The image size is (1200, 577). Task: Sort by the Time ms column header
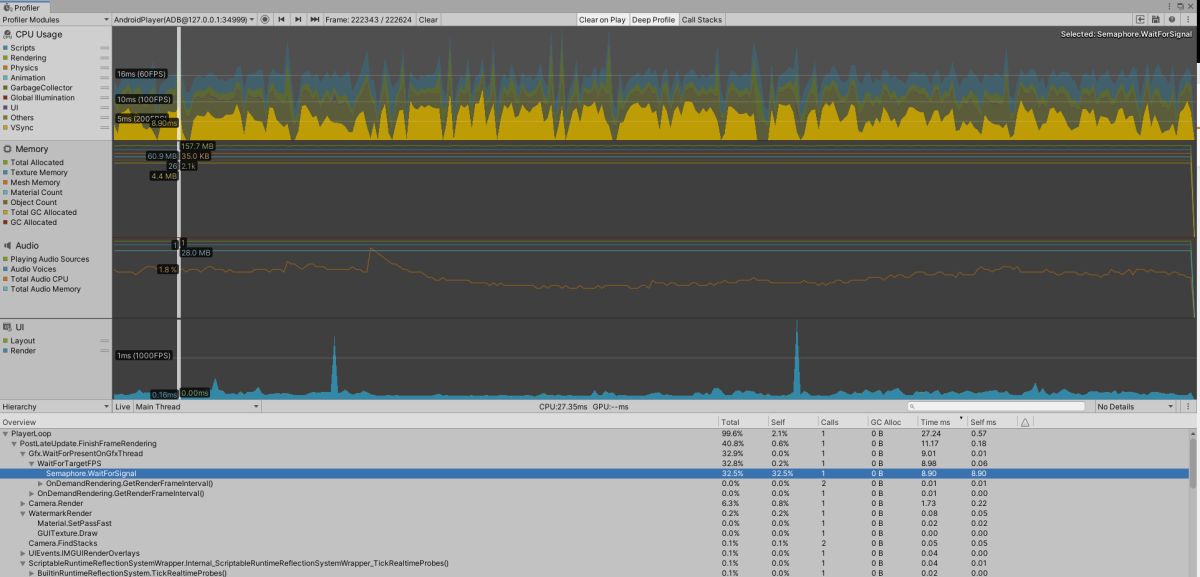[x=943, y=422]
